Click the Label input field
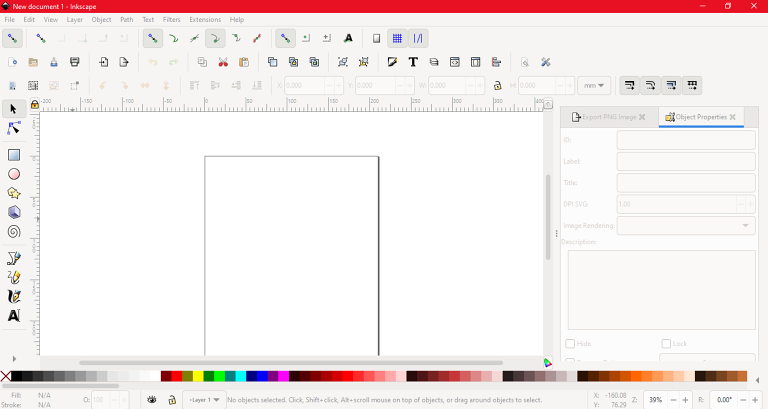Screen dimensions: 768x409 coord(686,161)
